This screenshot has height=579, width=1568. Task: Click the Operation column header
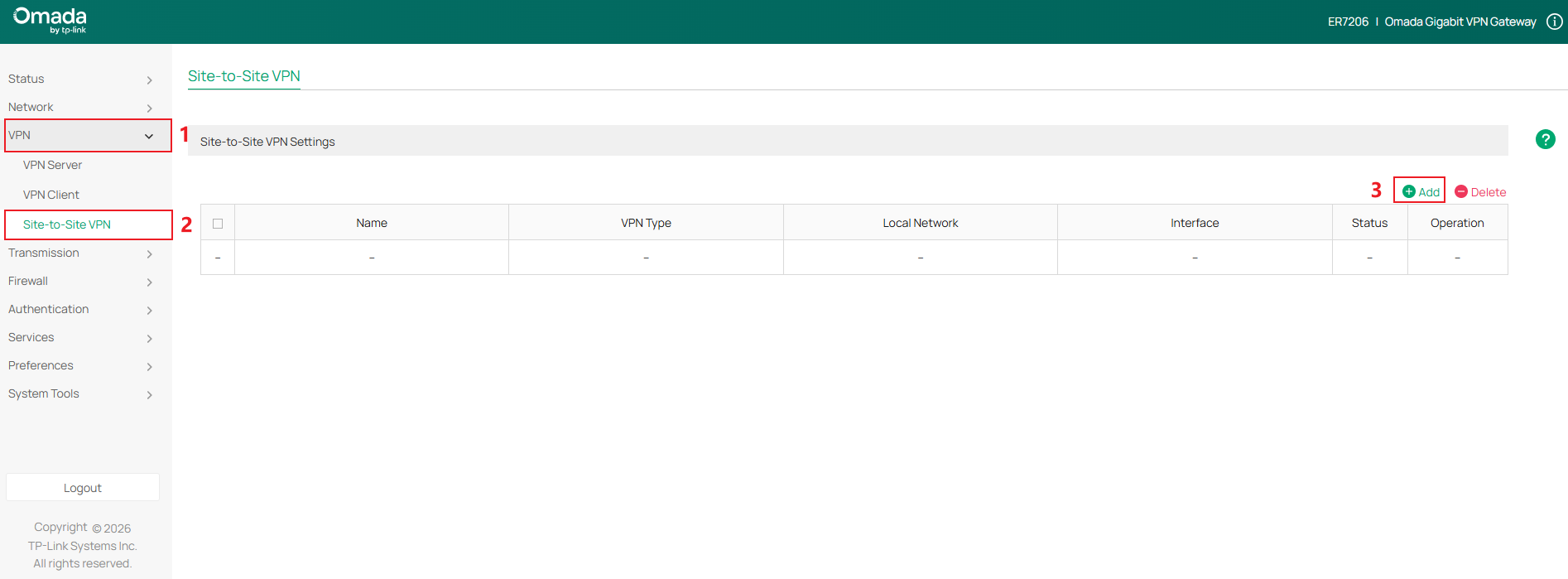point(1457,223)
